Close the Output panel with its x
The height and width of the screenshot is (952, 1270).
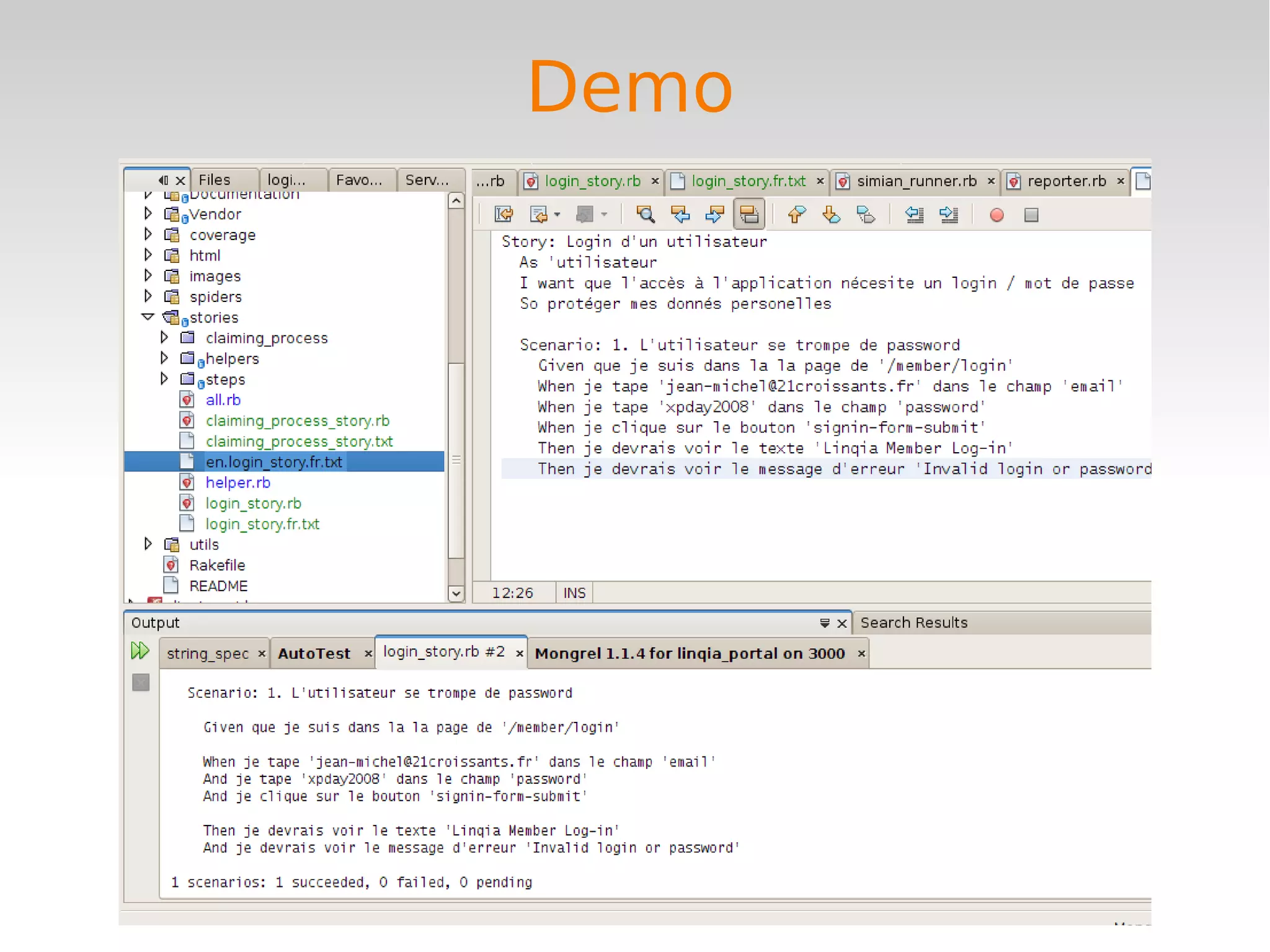[x=841, y=623]
